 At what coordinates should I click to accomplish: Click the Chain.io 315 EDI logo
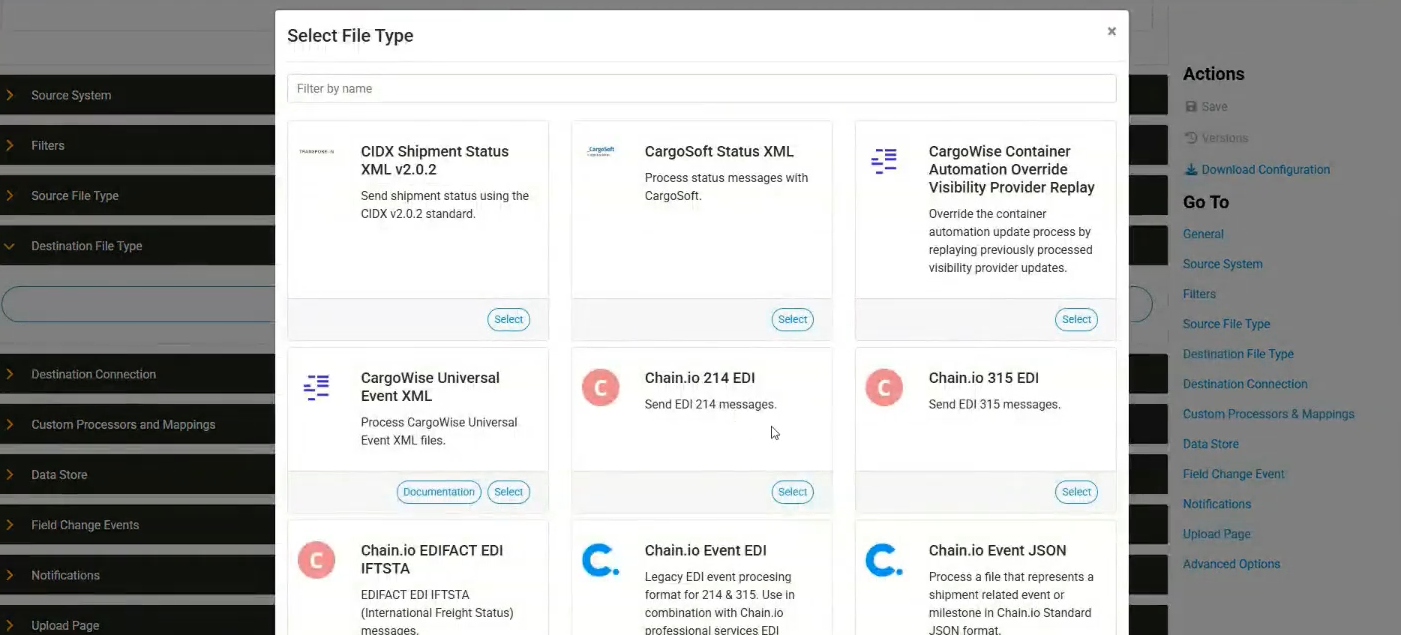(x=884, y=388)
